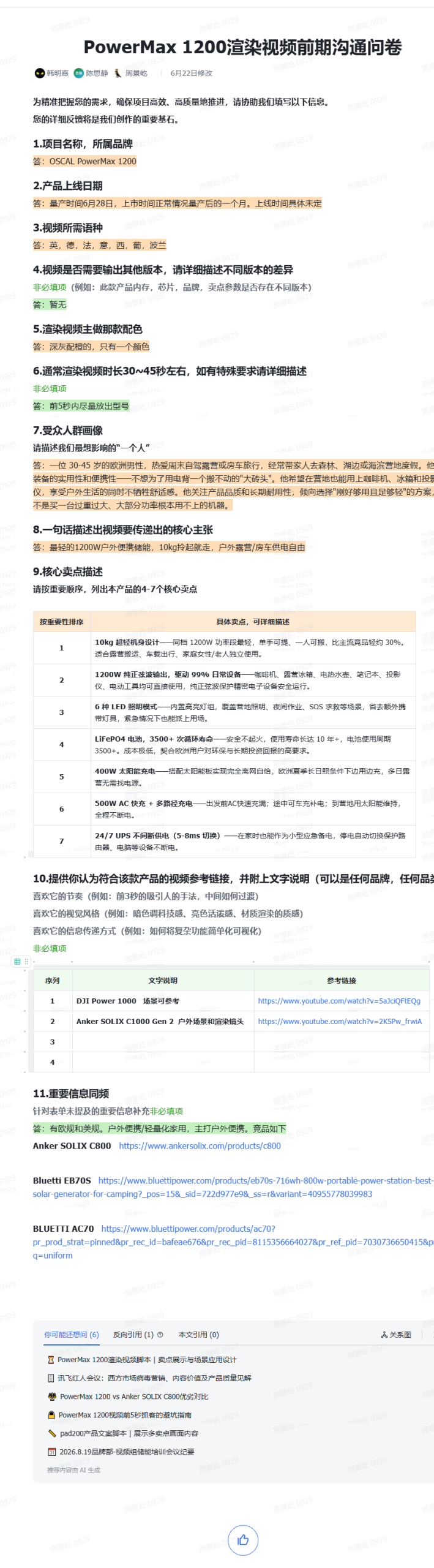Click the DJI Power 1000 场景可参考 cell
Image resolution: width=434 pixels, height=1568 pixels.
pyautogui.click(x=163, y=1000)
